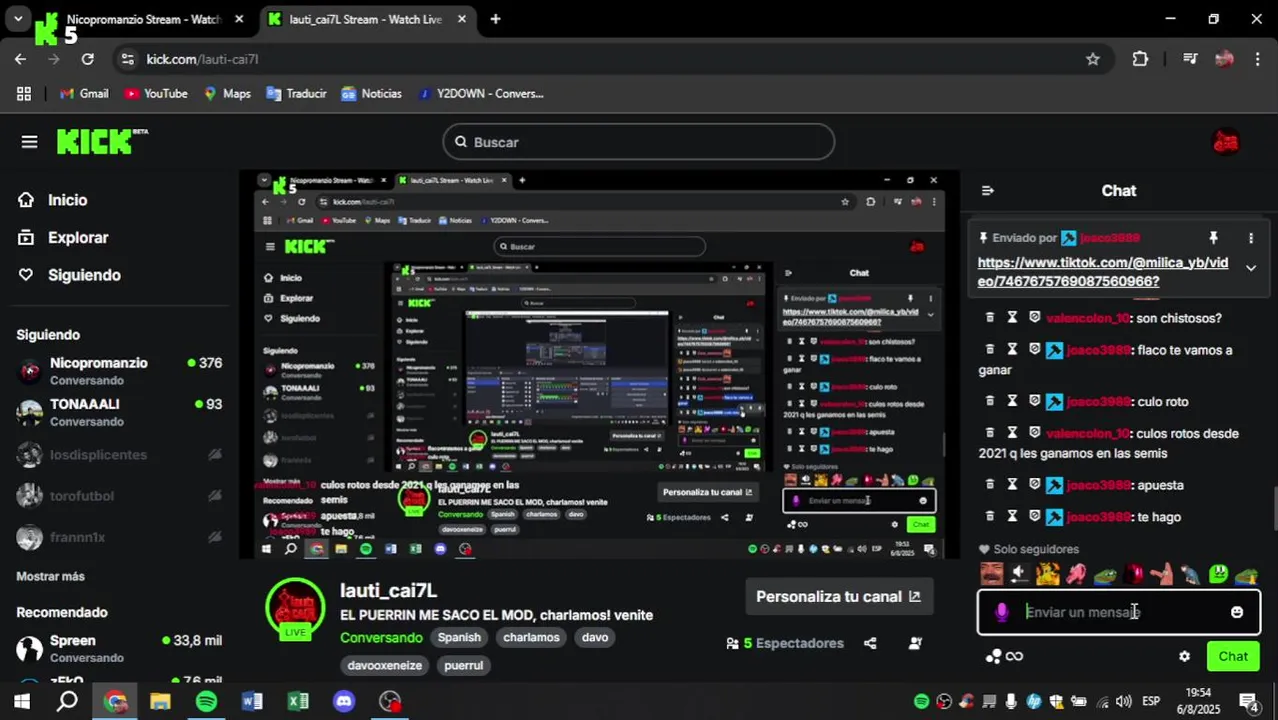Reload the page with Chrome's refresh button

point(87,59)
